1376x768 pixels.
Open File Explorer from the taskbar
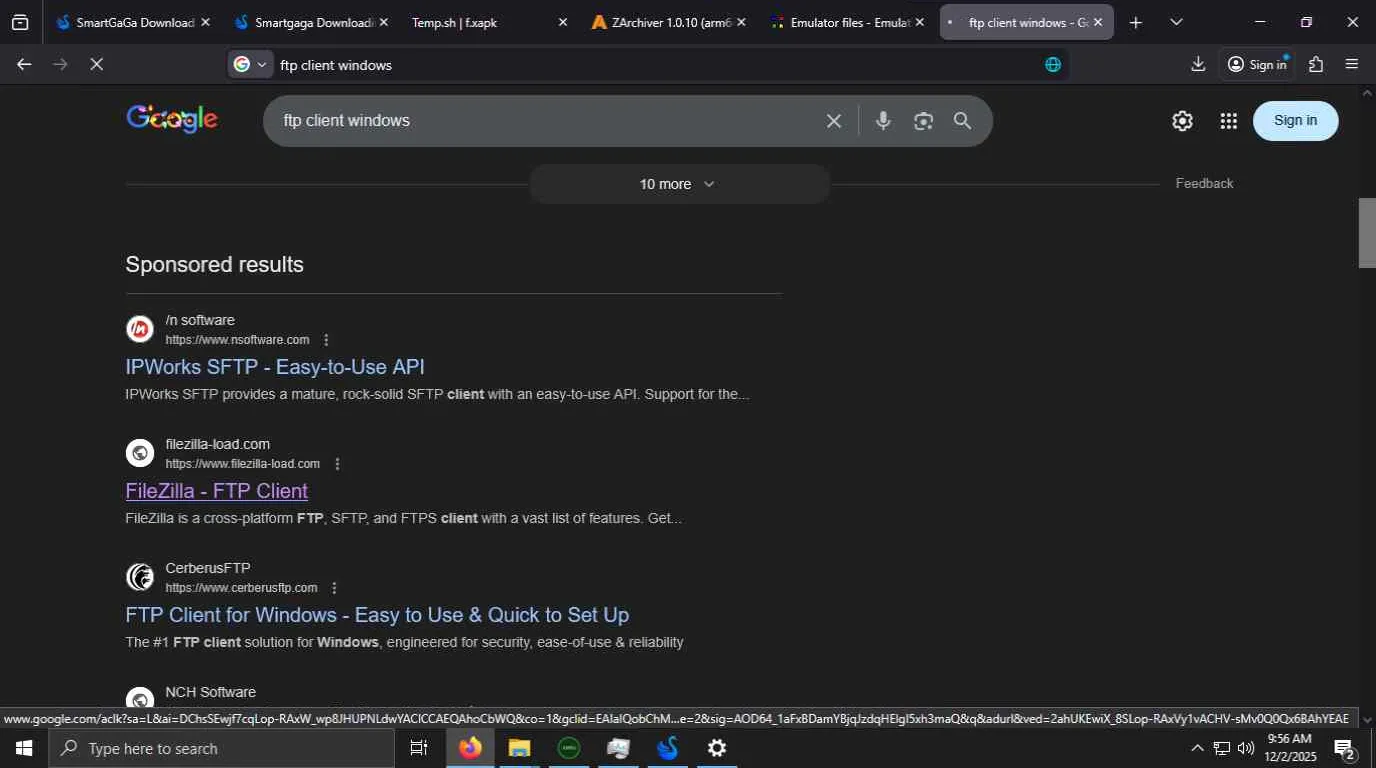coord(519,748)
